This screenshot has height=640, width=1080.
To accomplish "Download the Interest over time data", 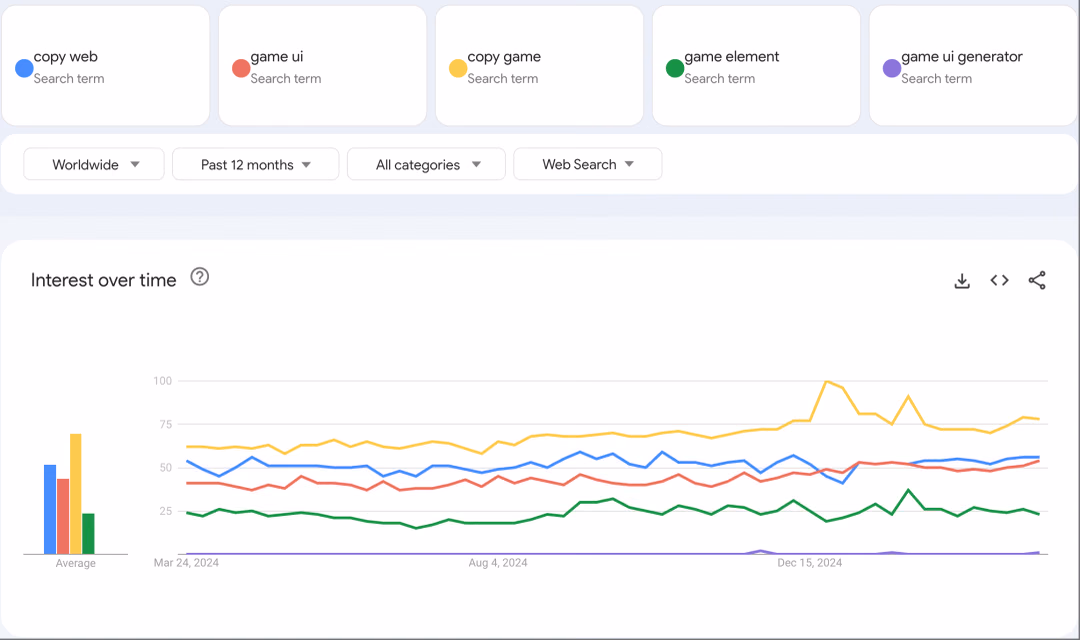I will [962, 280].
